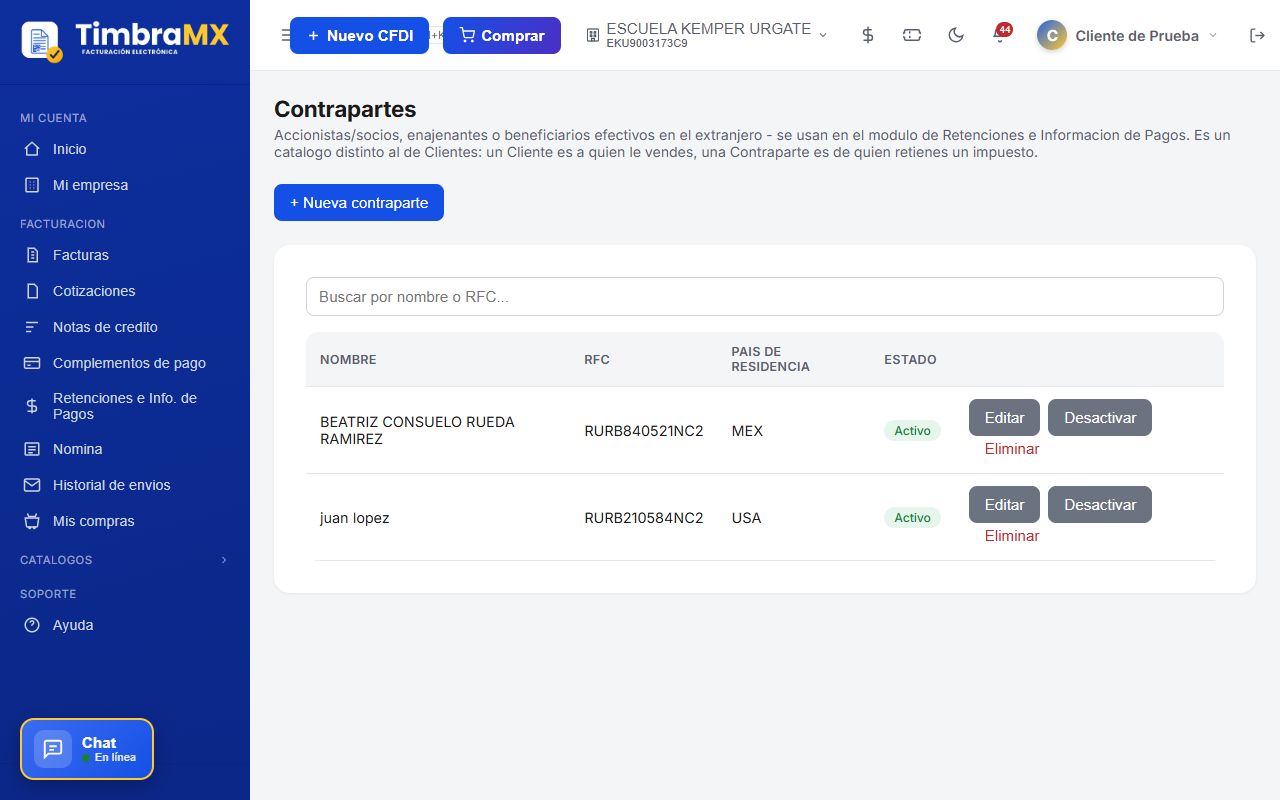
Task: Click the user avatar circle with C
Action: 1052,35
